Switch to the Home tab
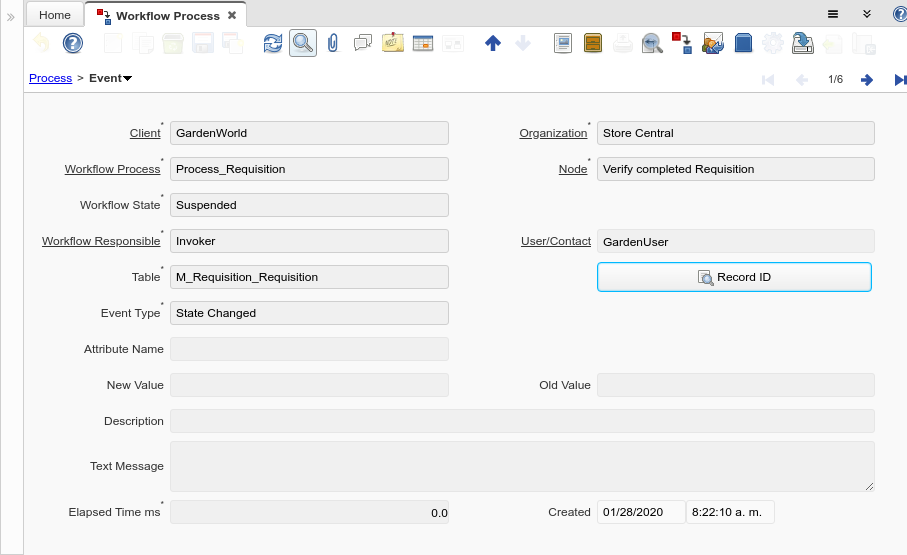The image size is (907, 555). coord(55,15)
